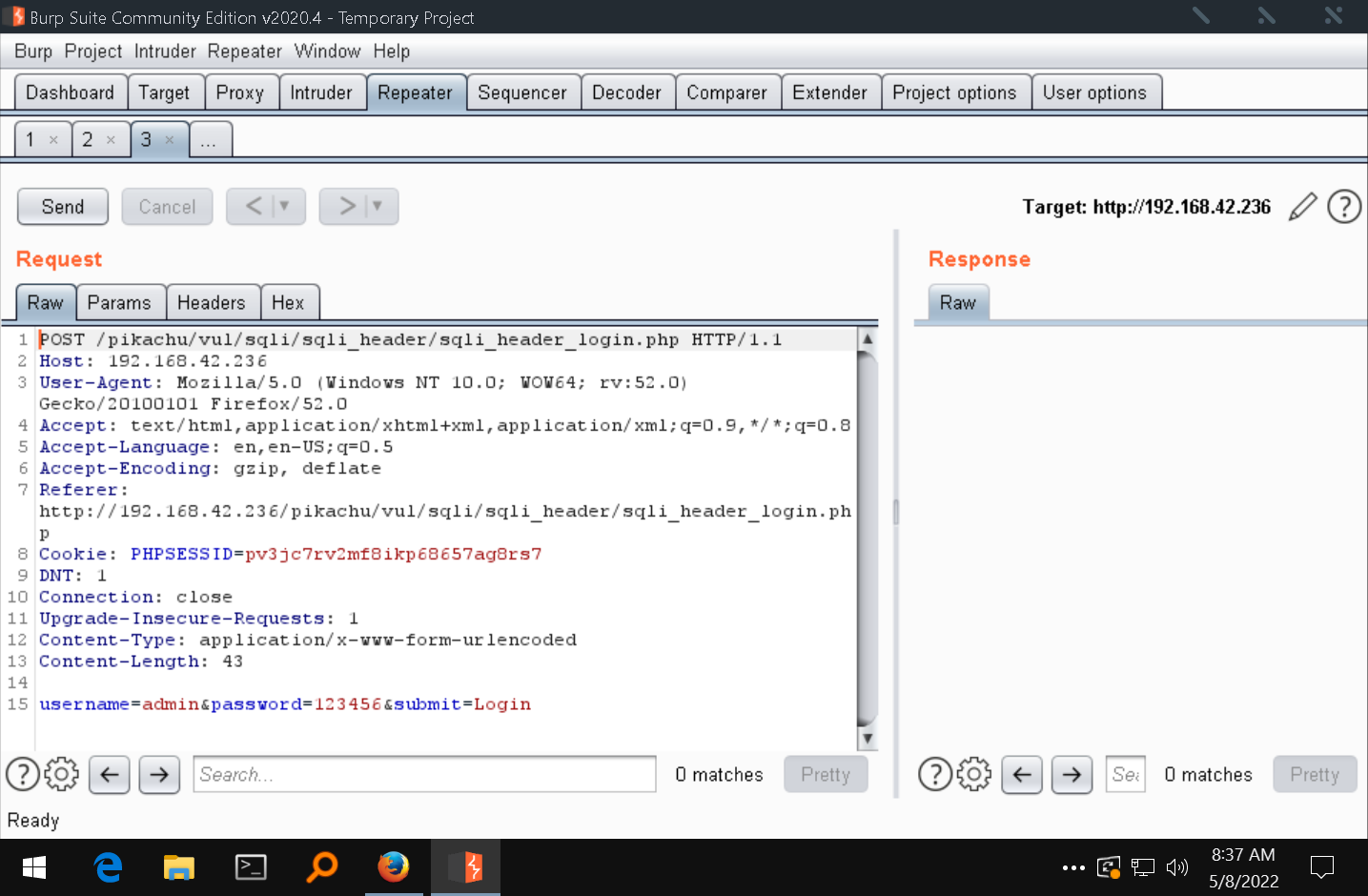Image resolution: width=1368 pixels, height=896 pixels.
Task: Launch Microsoft Edge from taskbar
Action: 108,867
